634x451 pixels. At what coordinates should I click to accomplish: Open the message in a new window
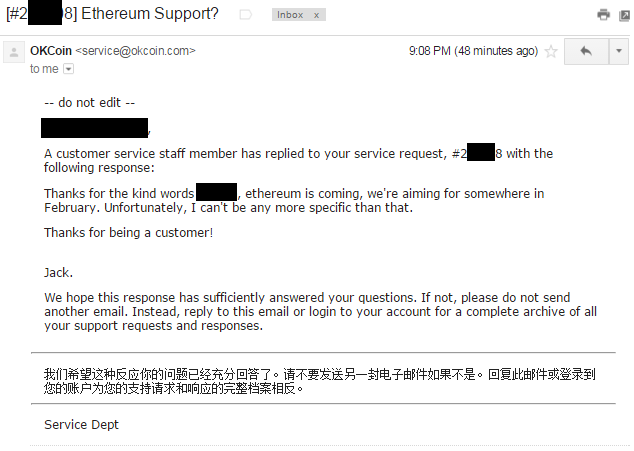625,15
